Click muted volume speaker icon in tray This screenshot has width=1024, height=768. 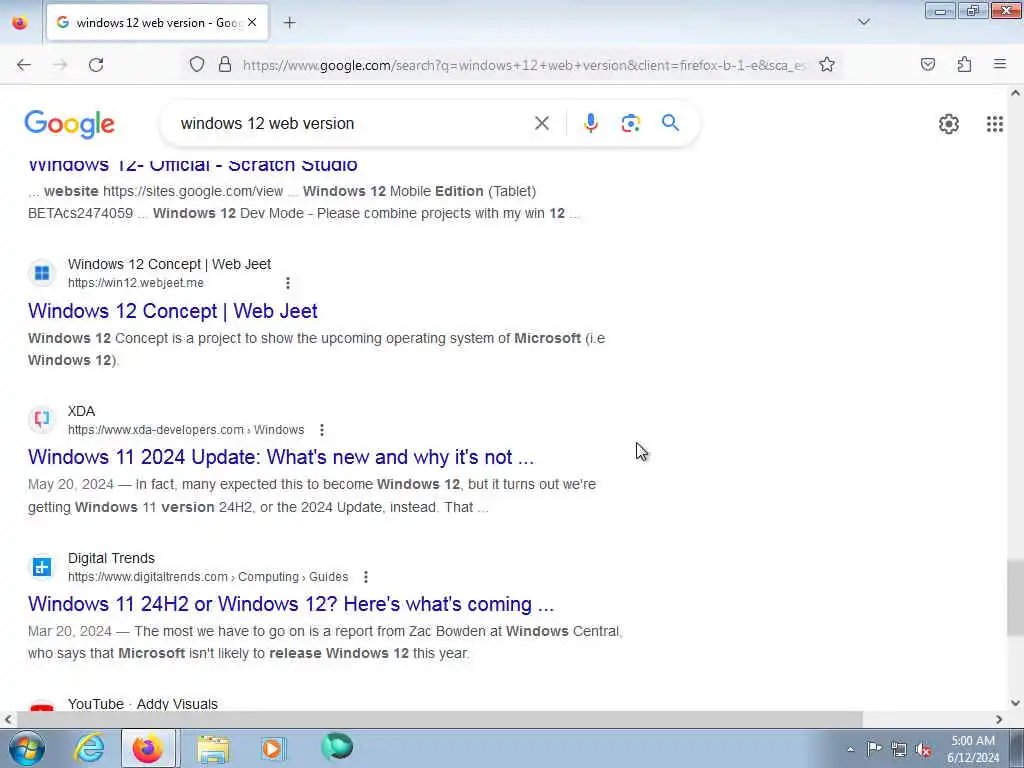[923, 749]
